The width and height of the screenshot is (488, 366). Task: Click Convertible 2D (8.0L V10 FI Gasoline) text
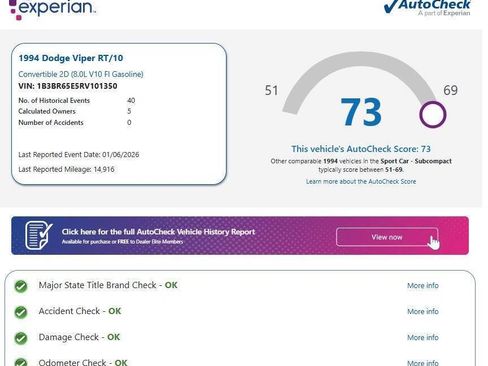click(x=81, y=74)
